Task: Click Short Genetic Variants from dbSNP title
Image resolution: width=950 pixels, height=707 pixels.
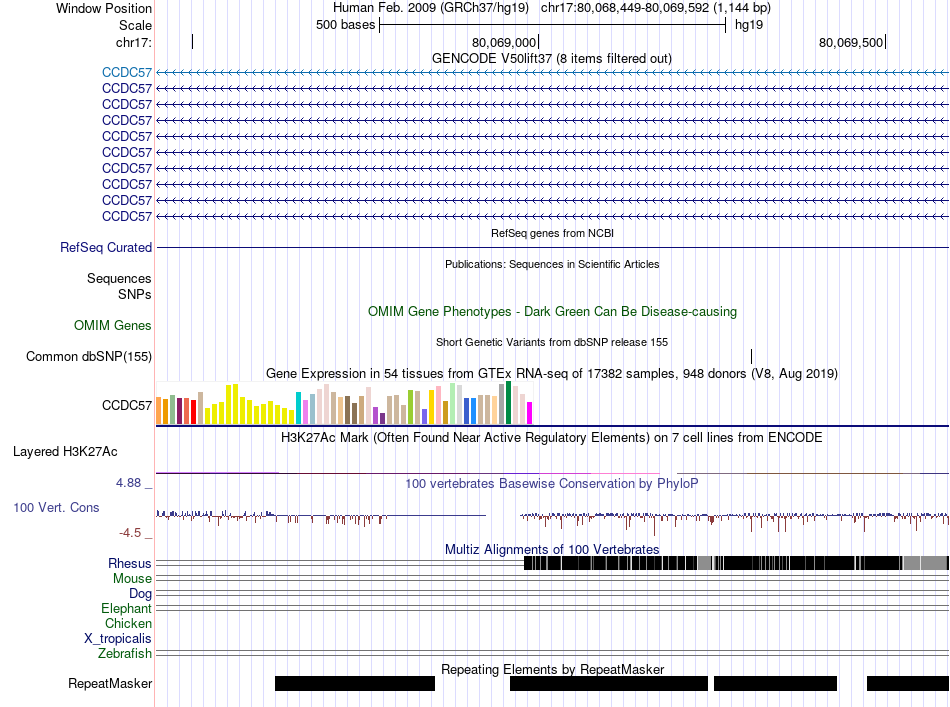Action: pos(552,342)
